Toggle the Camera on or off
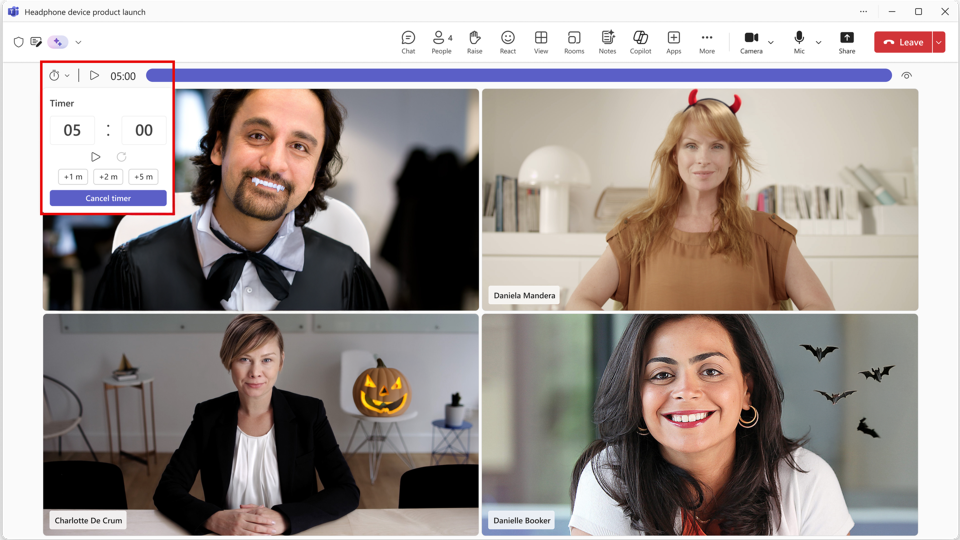Image resolution: width=960 pixels, height=540 pixels. pyautogui.click(x=751, y=42)
